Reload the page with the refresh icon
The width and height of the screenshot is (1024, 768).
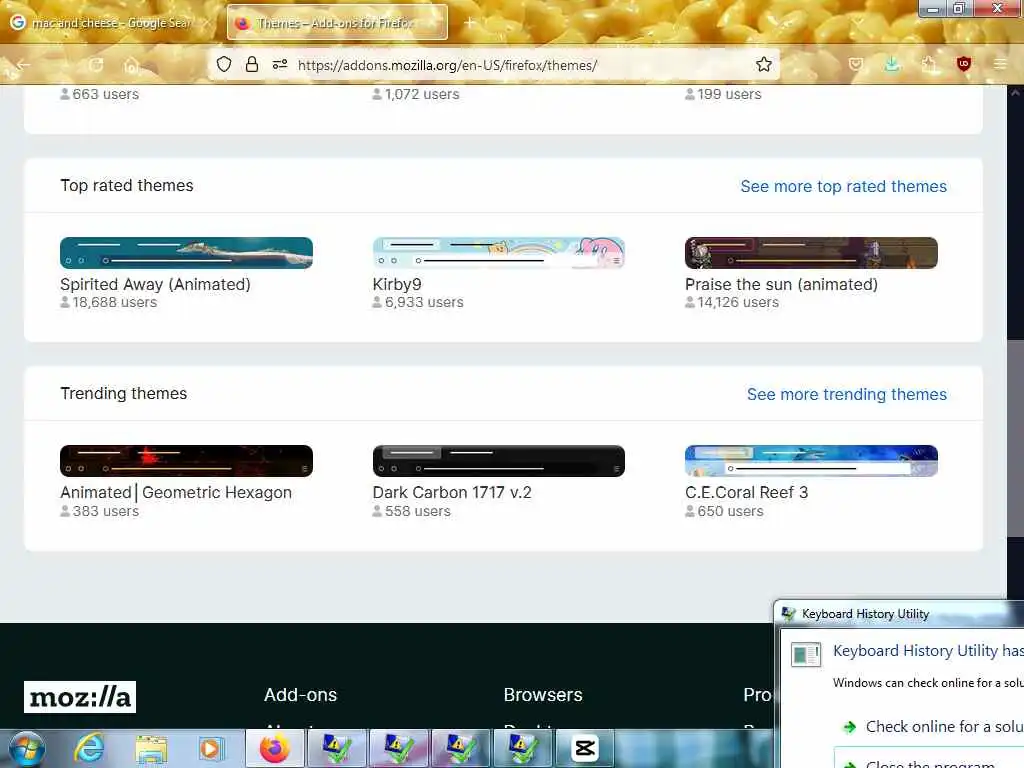tap(96, 65)
